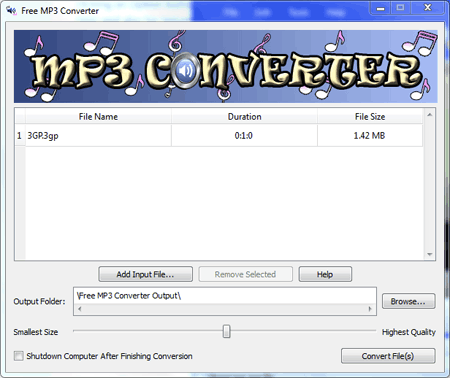
Task: Browse for an output folder
Action: [x=408, y=301]
